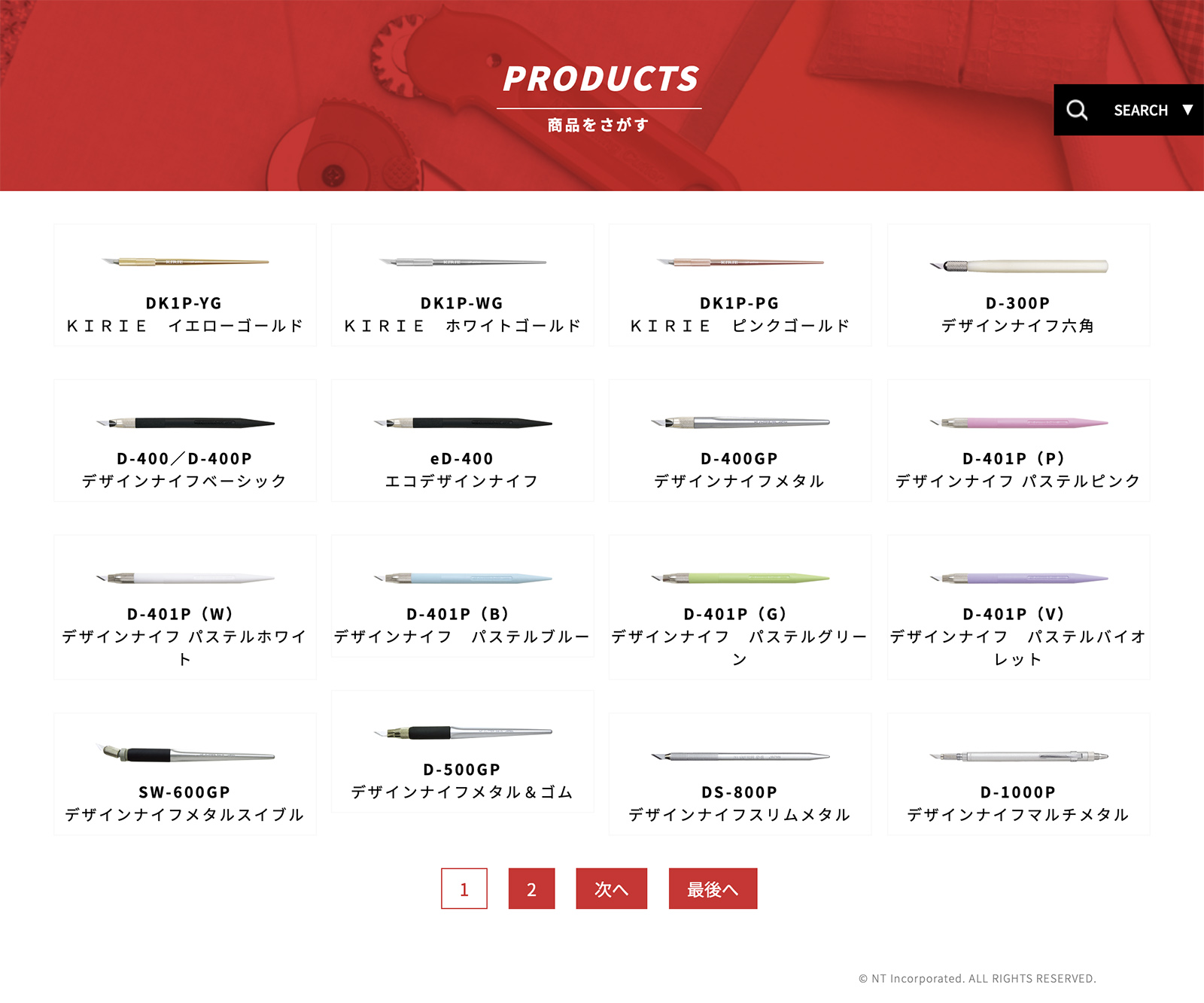This screenshot has height=1003, width=1204.
Task: Open the black D-400/D-400P knife image
Action: coord(185,423)
